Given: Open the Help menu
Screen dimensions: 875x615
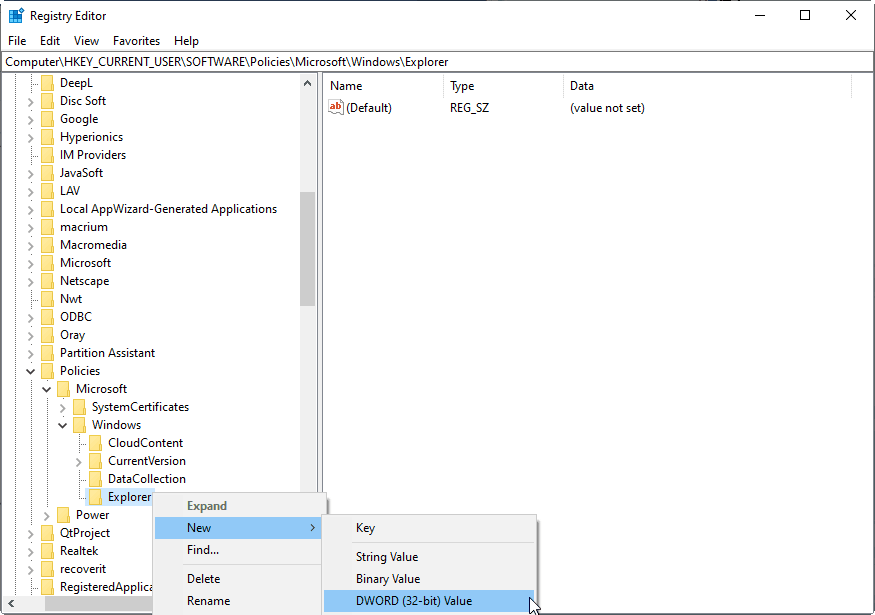Looking at the screenshot, I should [186, 41].
